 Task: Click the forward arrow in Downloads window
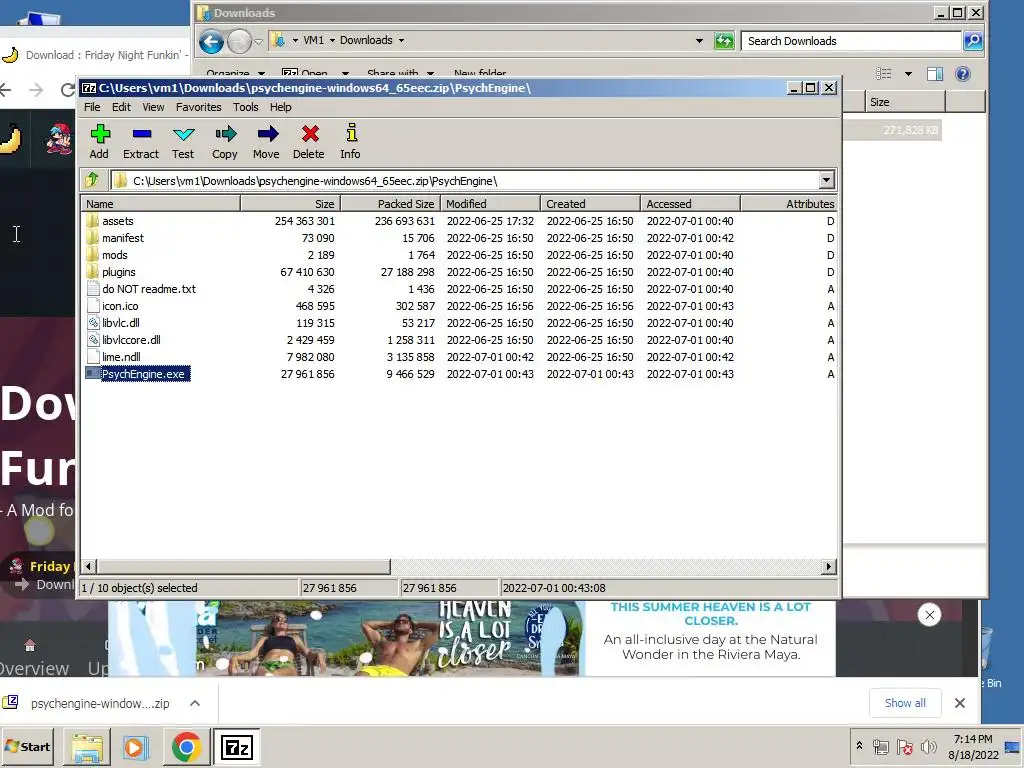click(239, 42)
